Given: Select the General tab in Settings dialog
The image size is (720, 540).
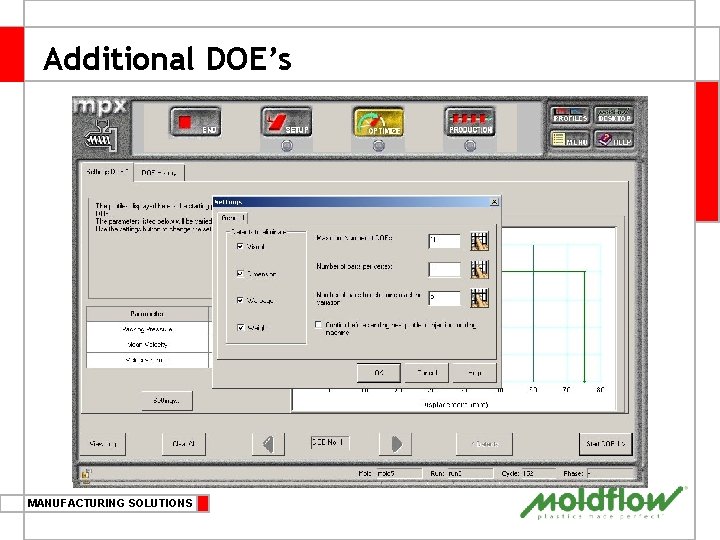Looking at the screenshot, I should coord(233,218).
